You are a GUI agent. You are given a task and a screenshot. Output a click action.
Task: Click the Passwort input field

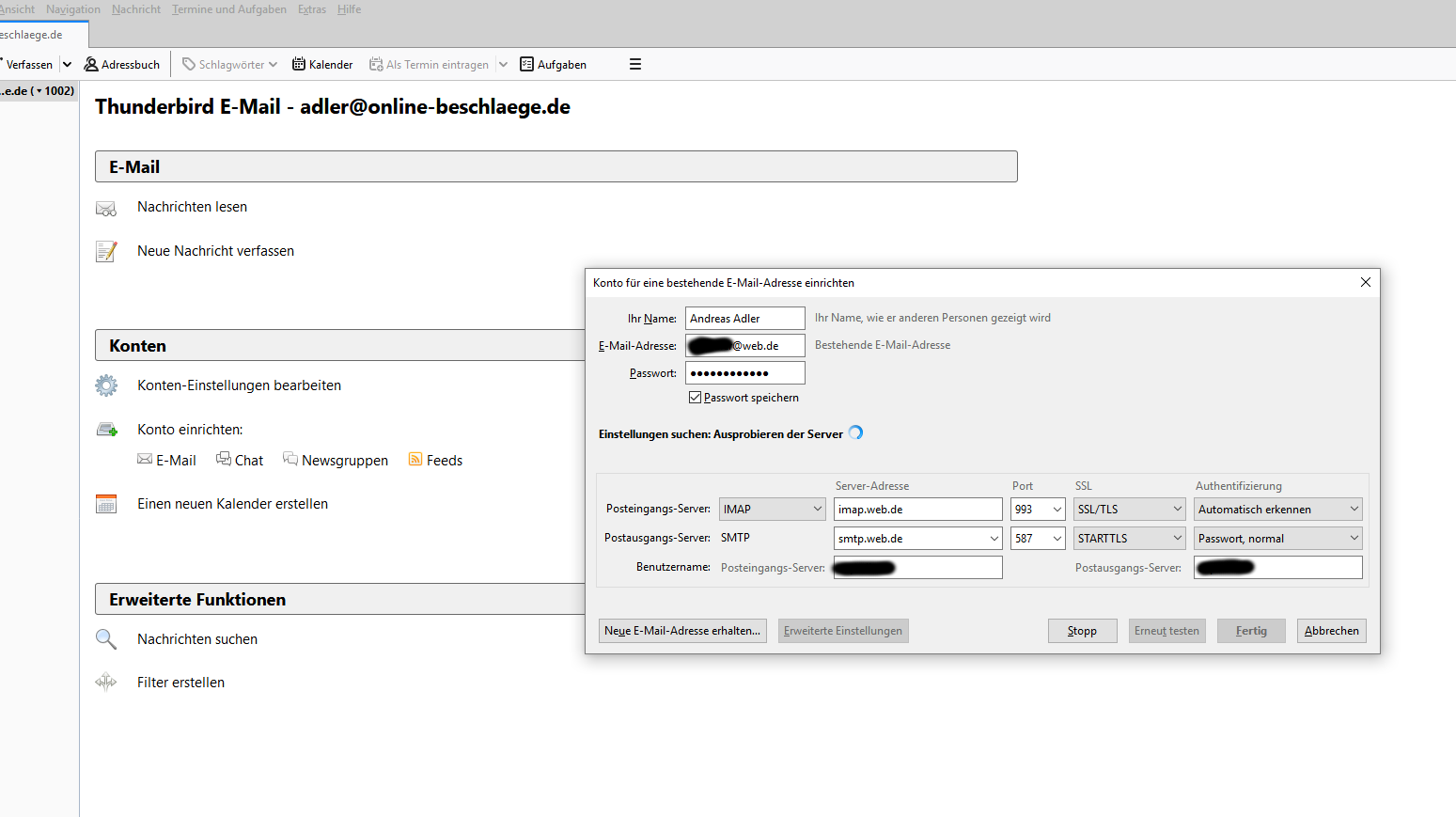tap(745, 373)
